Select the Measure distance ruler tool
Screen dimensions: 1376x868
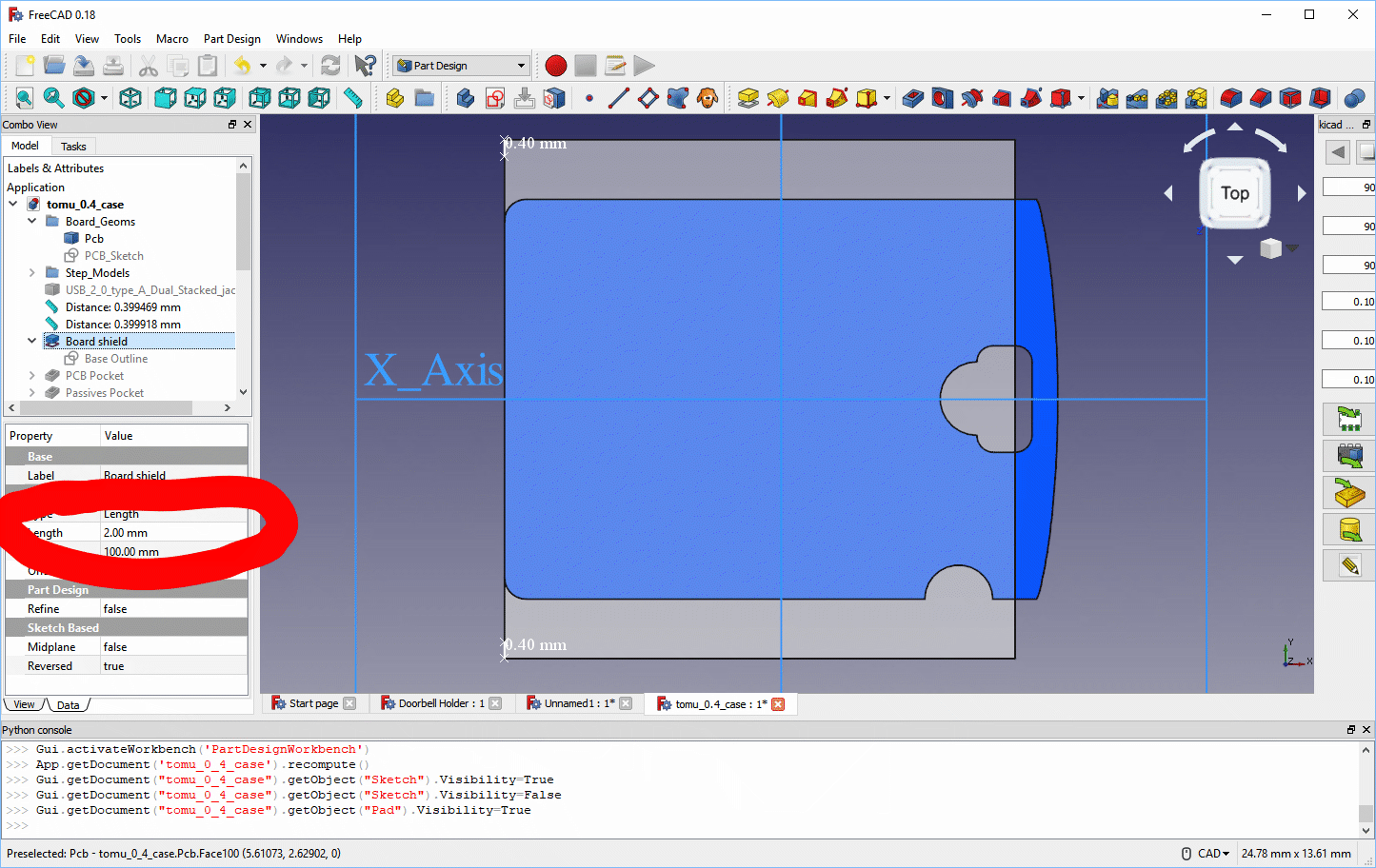pyautogui.click(x=353, y=98)
